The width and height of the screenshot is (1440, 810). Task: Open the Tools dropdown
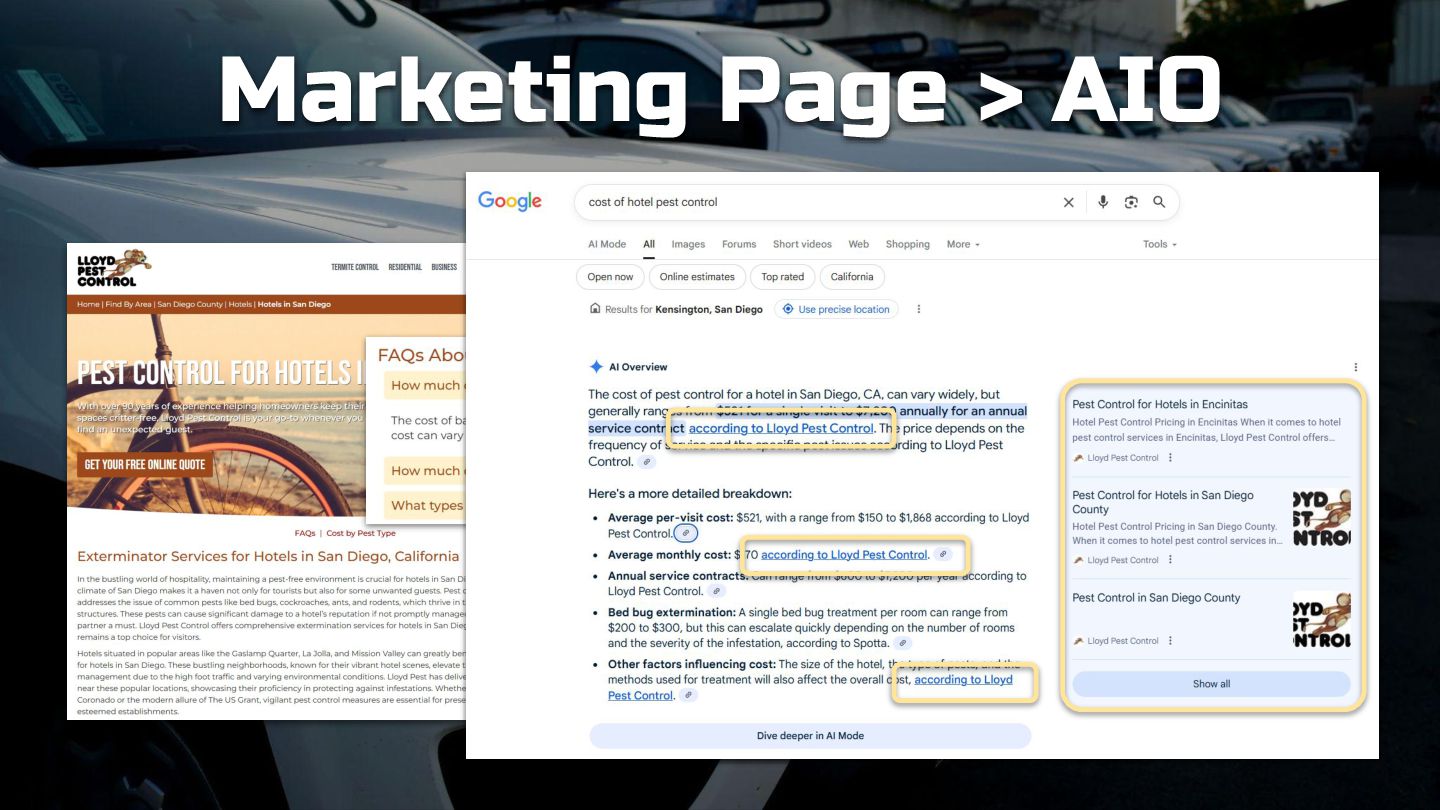1160,244
